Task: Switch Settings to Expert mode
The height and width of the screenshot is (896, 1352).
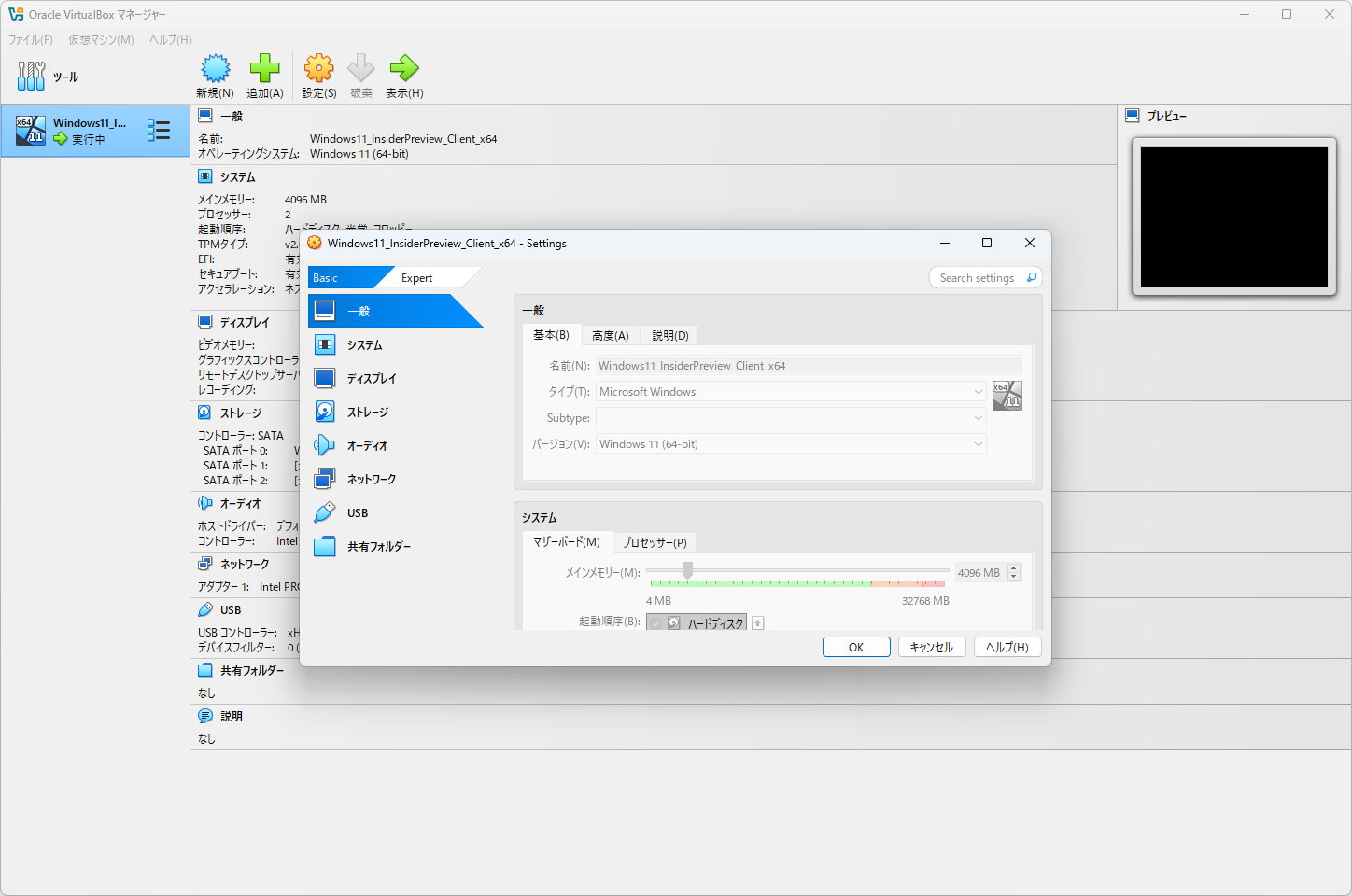Action: 431,277
